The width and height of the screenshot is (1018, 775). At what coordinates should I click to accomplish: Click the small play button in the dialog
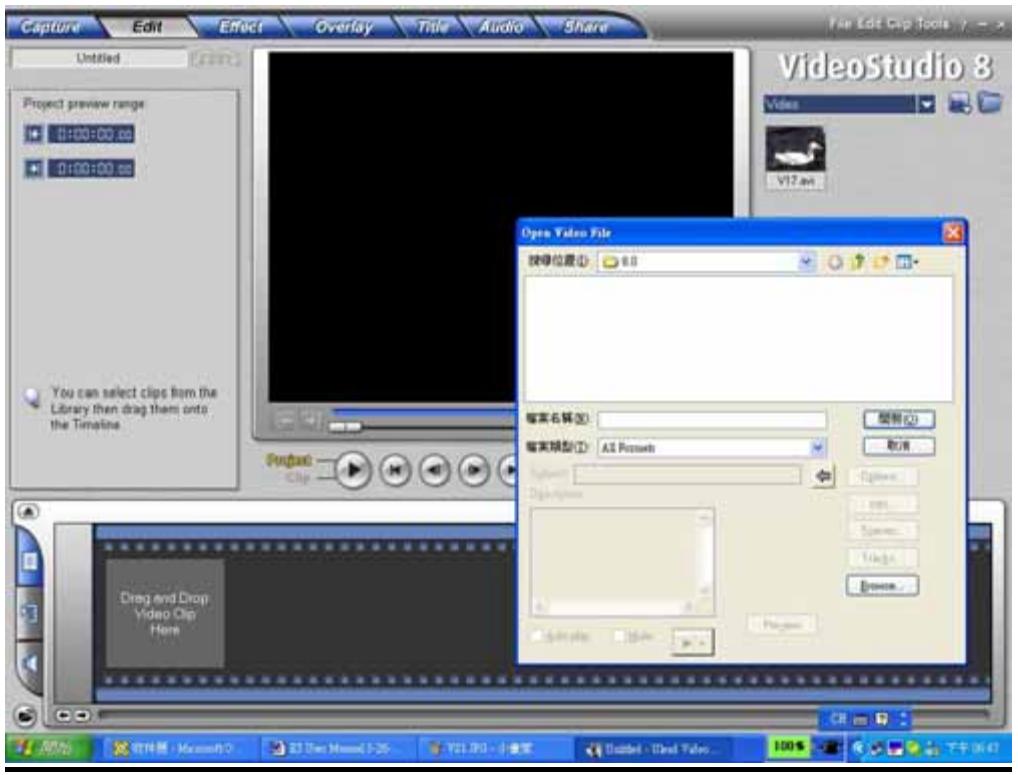[693, 642]
